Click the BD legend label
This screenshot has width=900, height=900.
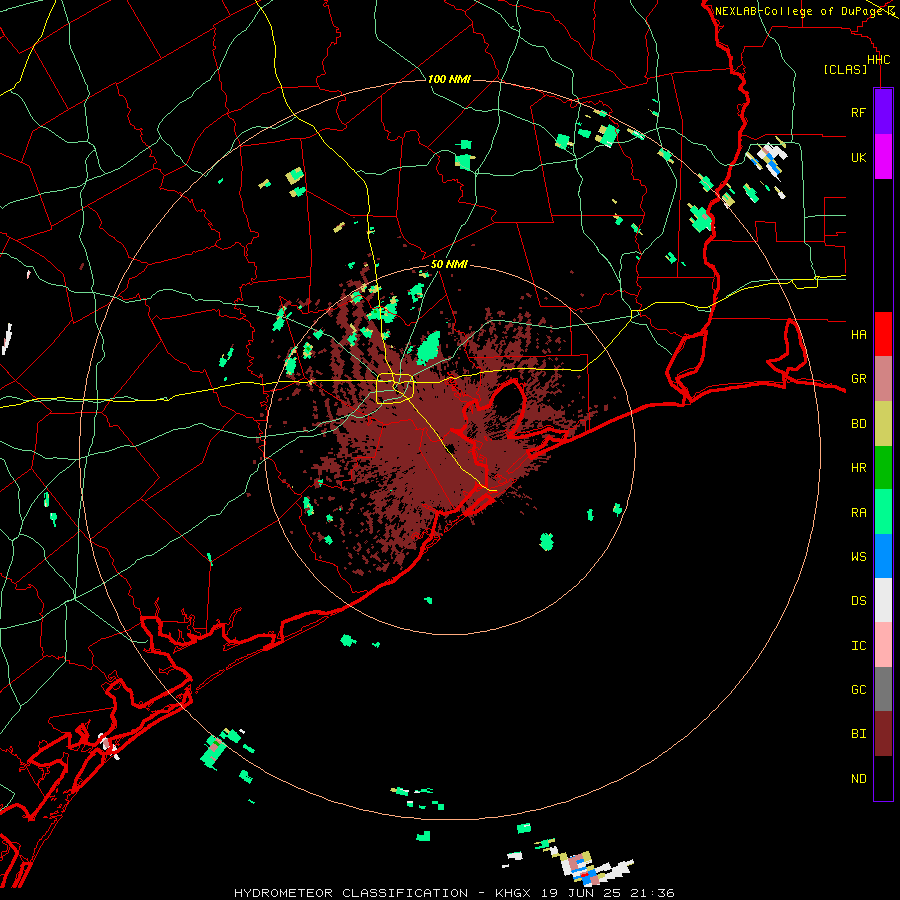point(858,424)
